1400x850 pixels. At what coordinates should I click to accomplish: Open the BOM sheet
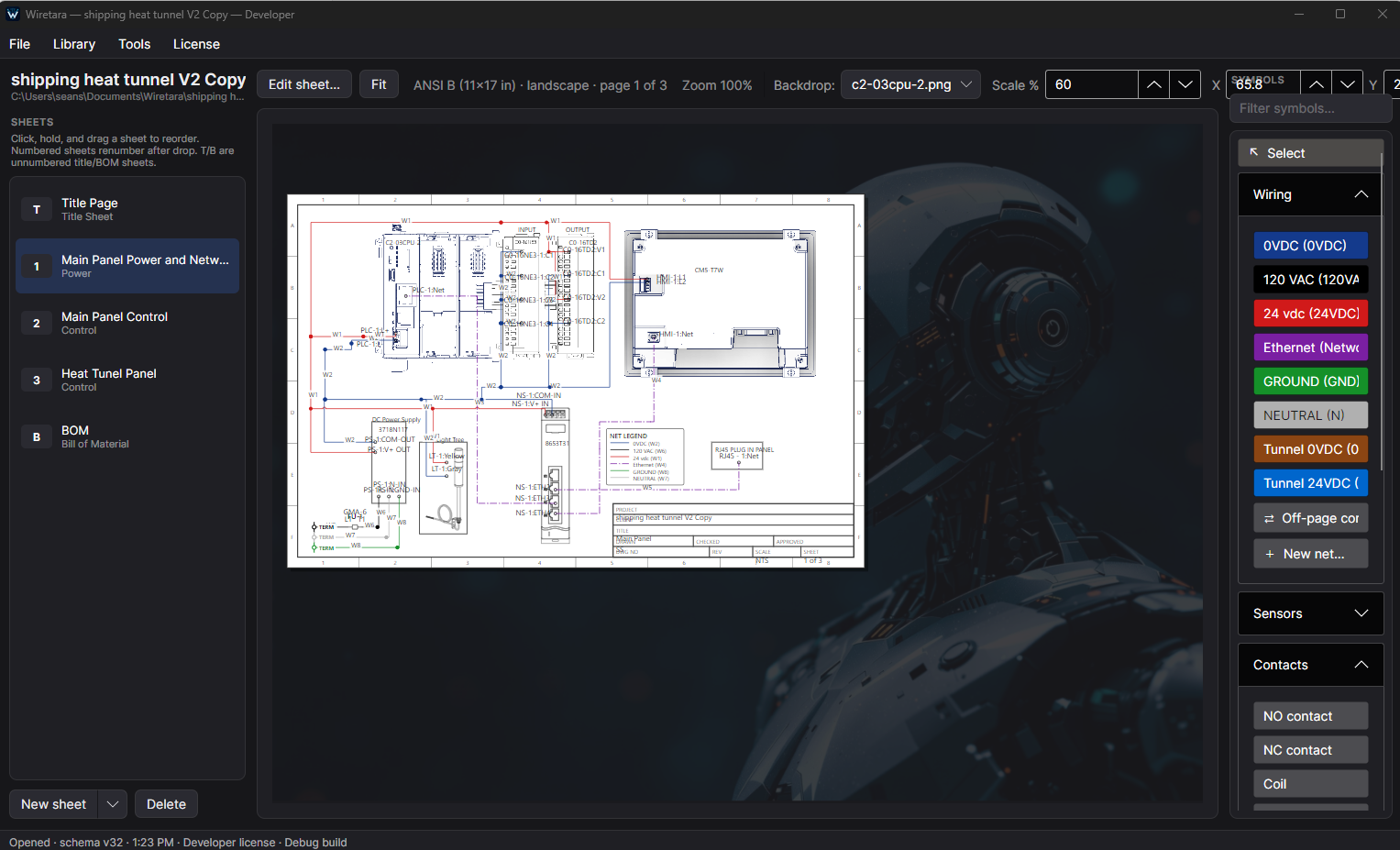[127, 436]
